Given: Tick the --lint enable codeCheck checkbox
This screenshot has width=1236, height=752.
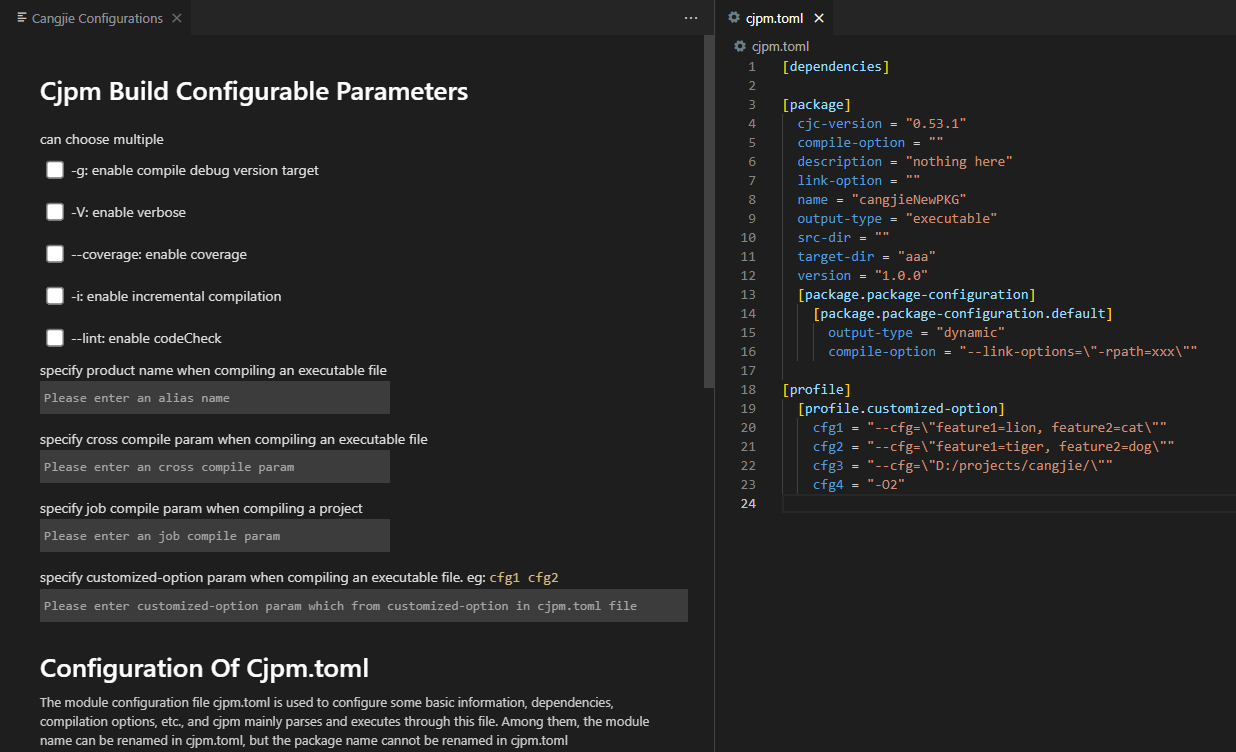Looking at the screenshot, I should pos(55,338).
